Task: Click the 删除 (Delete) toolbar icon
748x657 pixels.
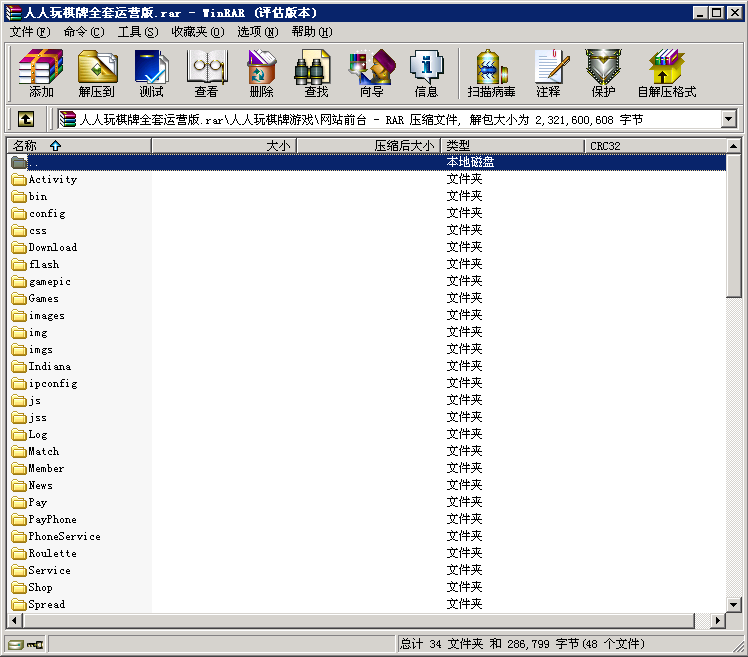Action: point(261,73)
